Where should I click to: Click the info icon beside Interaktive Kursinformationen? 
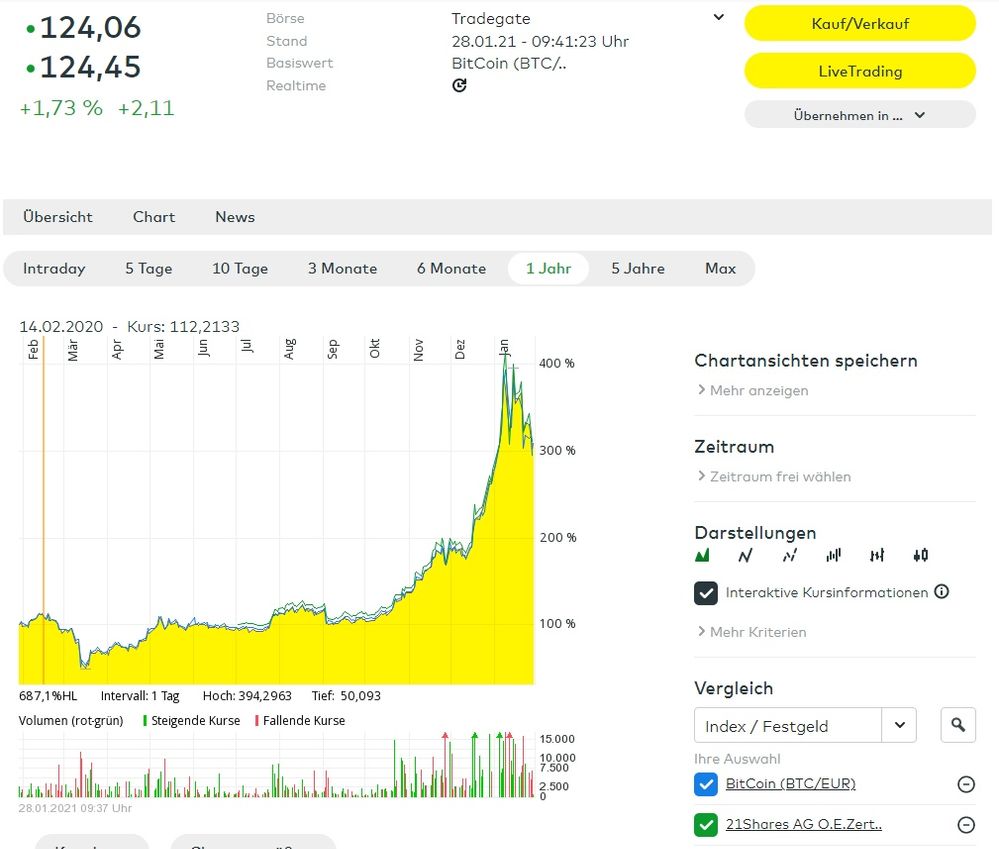click(x=941, y=592)
